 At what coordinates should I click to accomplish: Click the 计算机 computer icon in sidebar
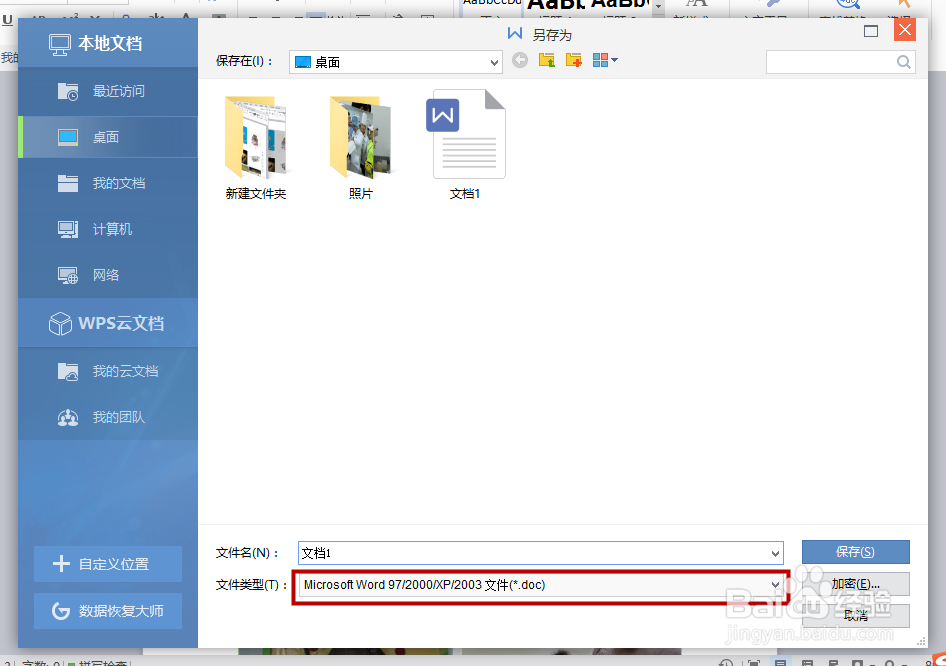click(x=68, y=229)
